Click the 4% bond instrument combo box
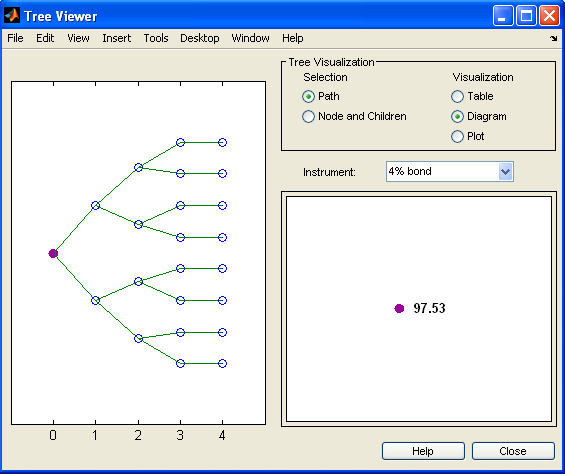The width and height of the screenshot is (565, 474). point(449,172)
